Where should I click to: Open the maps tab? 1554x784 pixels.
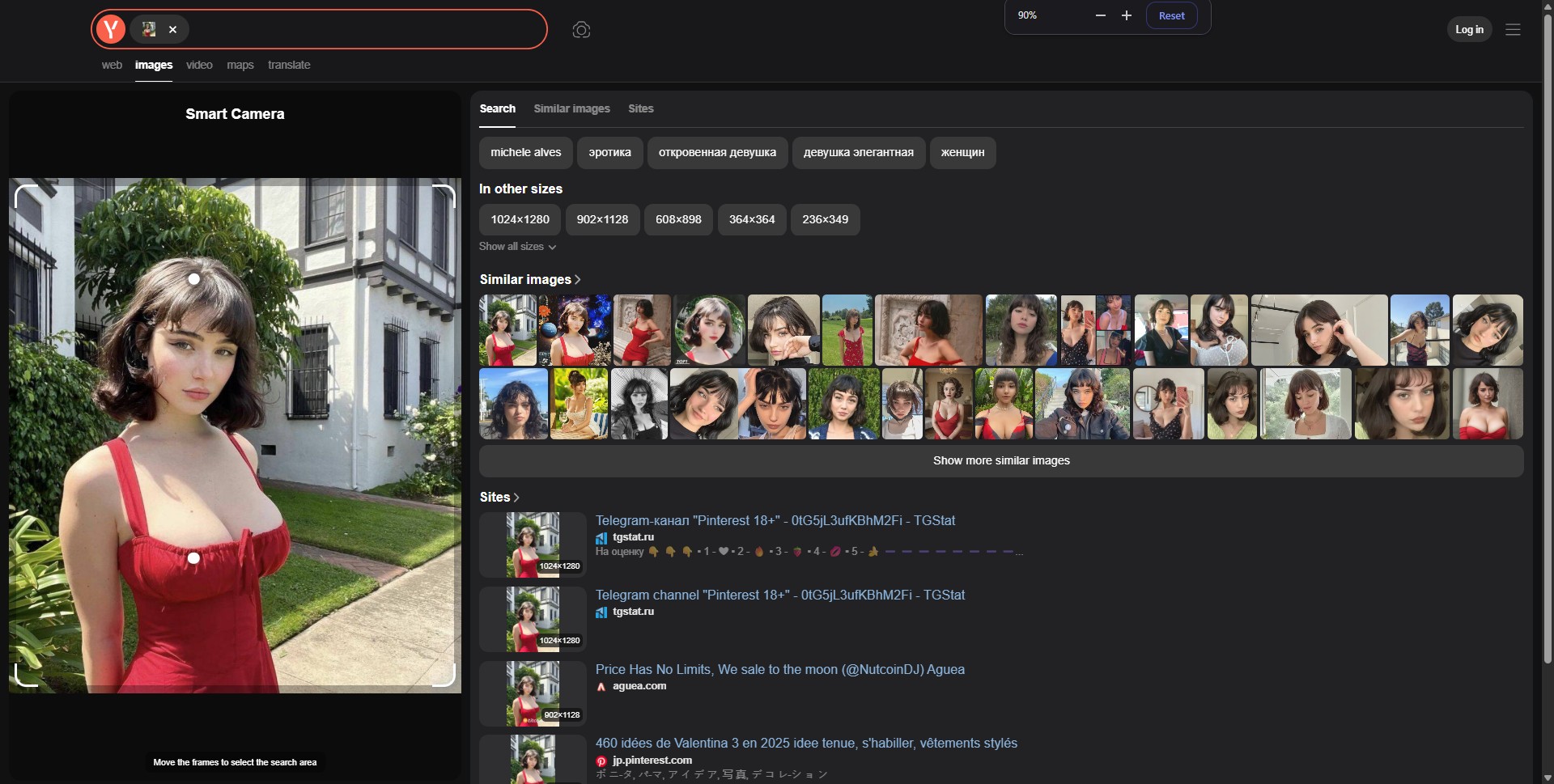point(240,65)
